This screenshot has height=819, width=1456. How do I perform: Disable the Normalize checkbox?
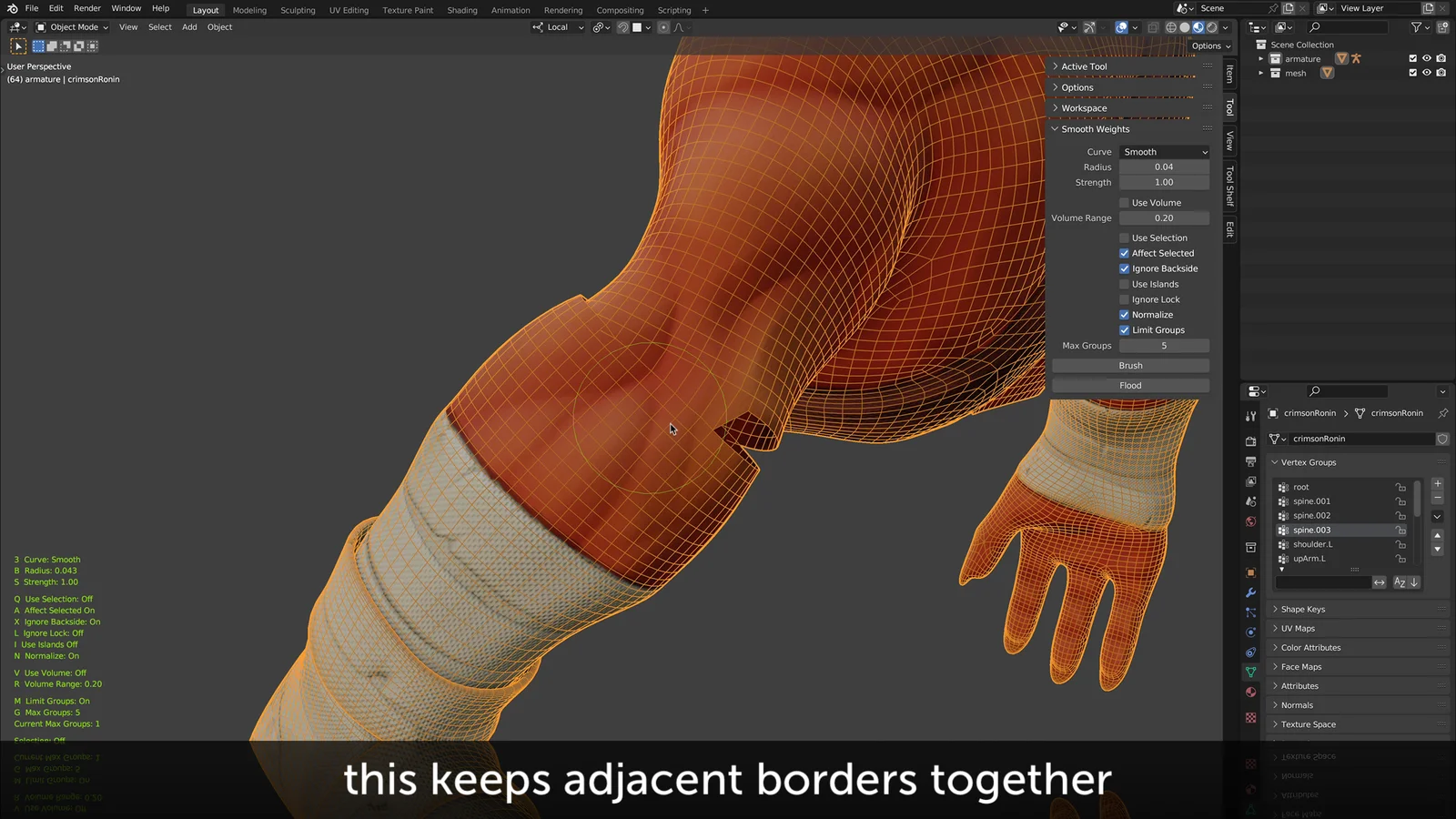point(1126,314)
